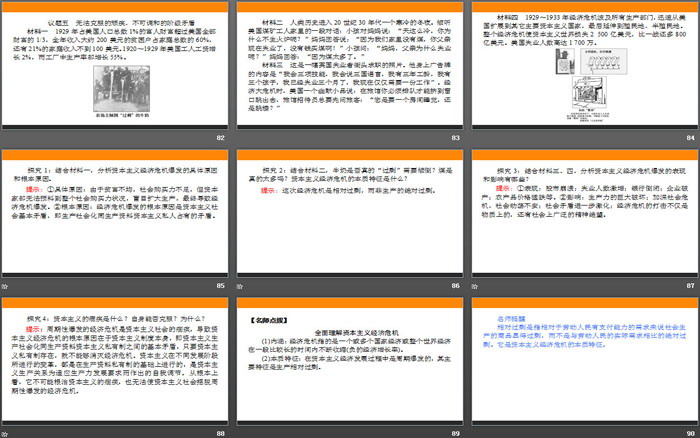Image resolution: width=700 pixels, height=438 pixels.
Task: Click the slide number label 82
Action: pyautogui.click(x=221, y=138)
